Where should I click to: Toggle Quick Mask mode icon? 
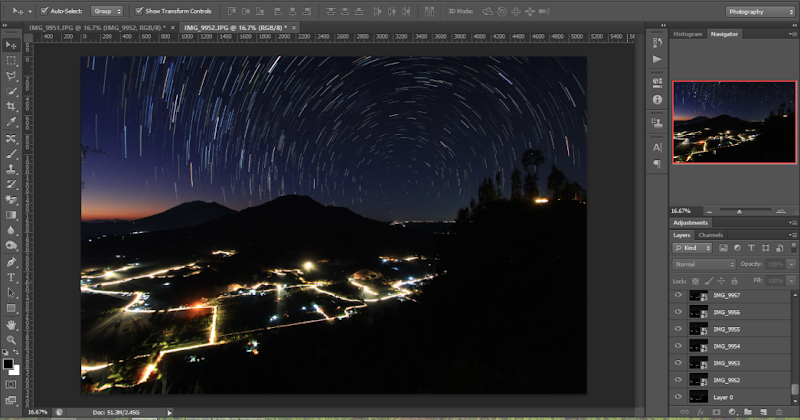[x=11, y=385]
